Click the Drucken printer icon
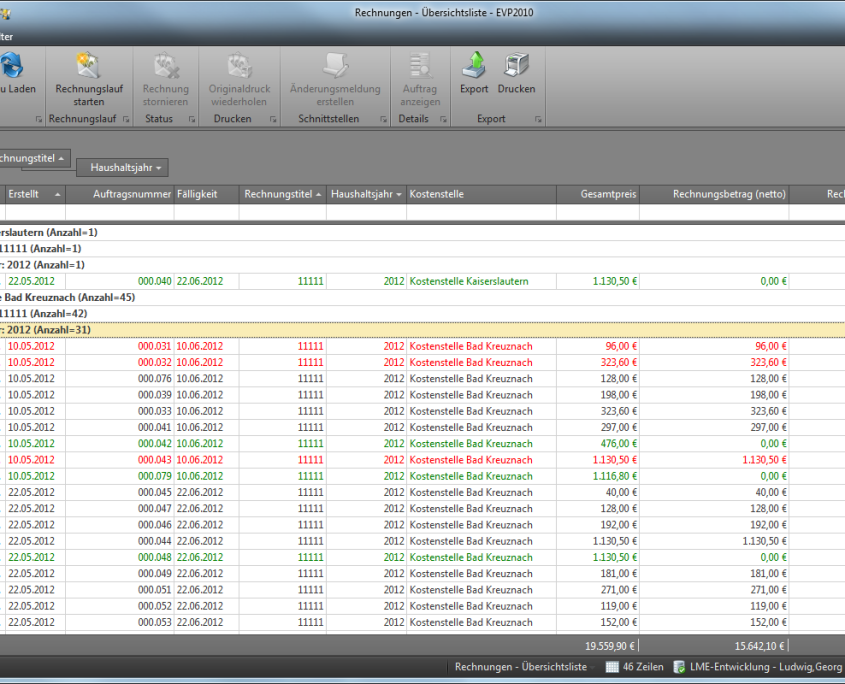The image size is (845, 684). coord(516,65)
